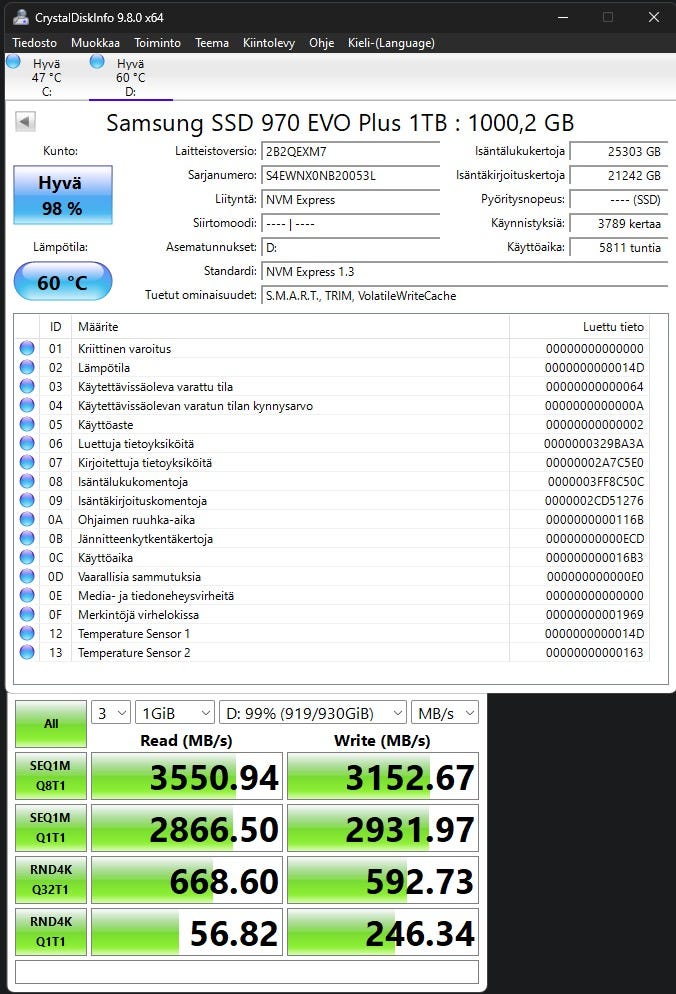Click the supported features field S.M.A.R.T., TRIM
The image size is (676, 994).
pos(464,296)
